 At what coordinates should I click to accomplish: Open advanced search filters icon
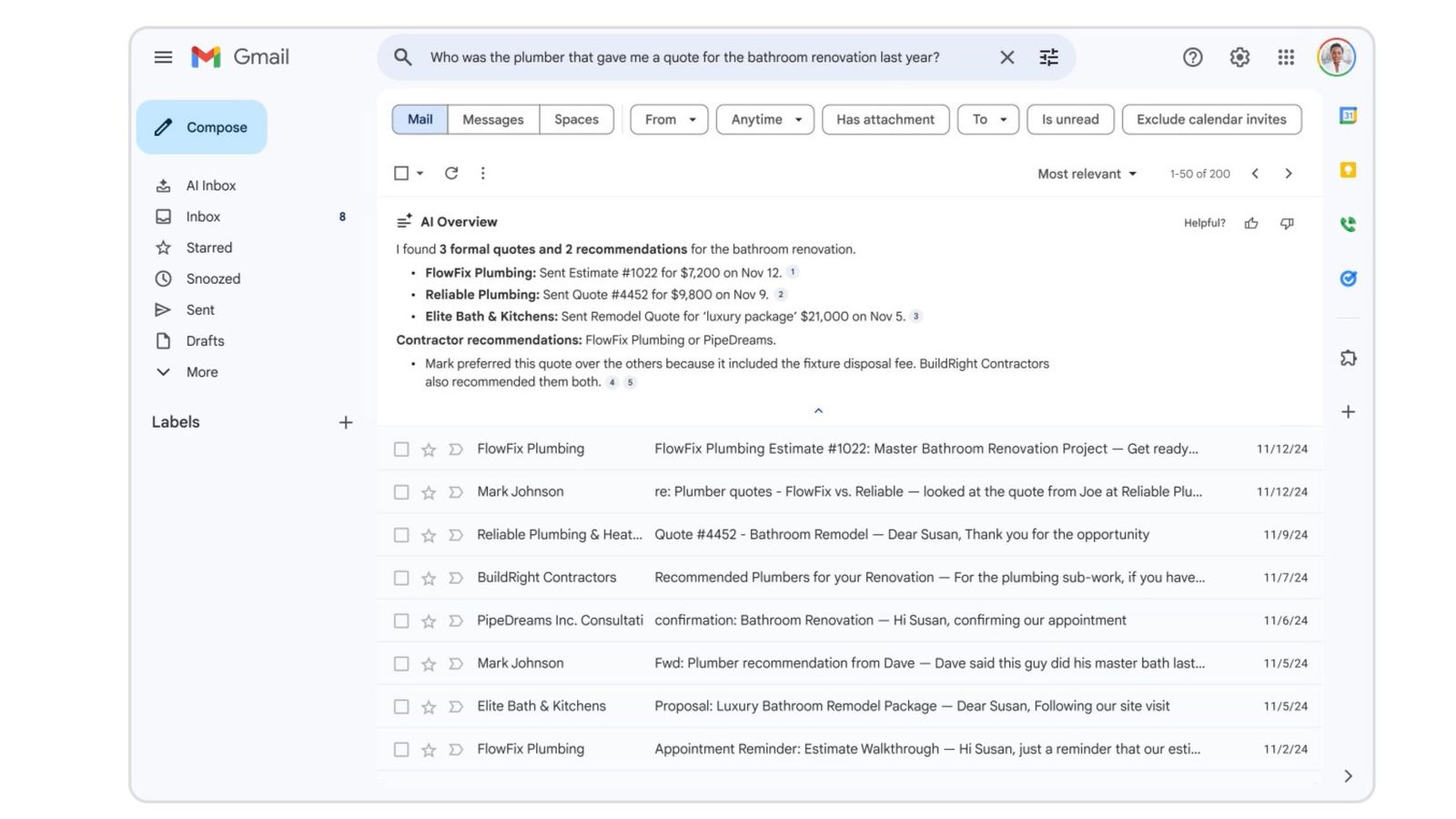(x=1048, y=57)
